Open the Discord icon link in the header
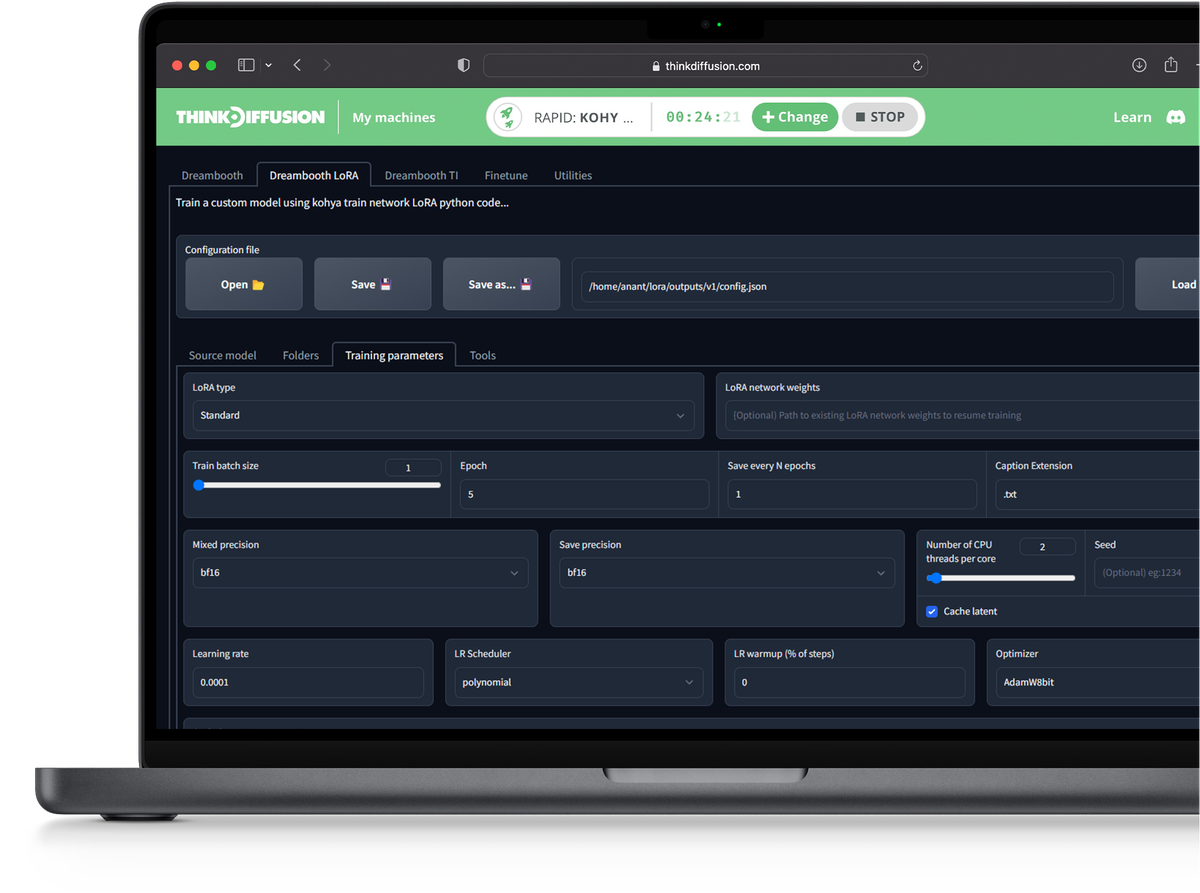 click(1176, 117)
